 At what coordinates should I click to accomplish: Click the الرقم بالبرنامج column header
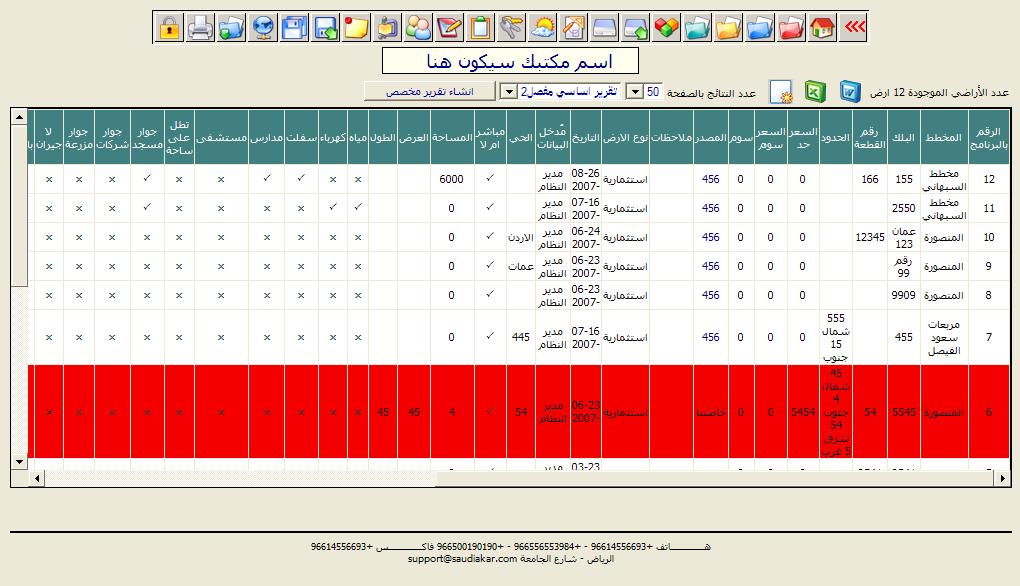point(989,137)
